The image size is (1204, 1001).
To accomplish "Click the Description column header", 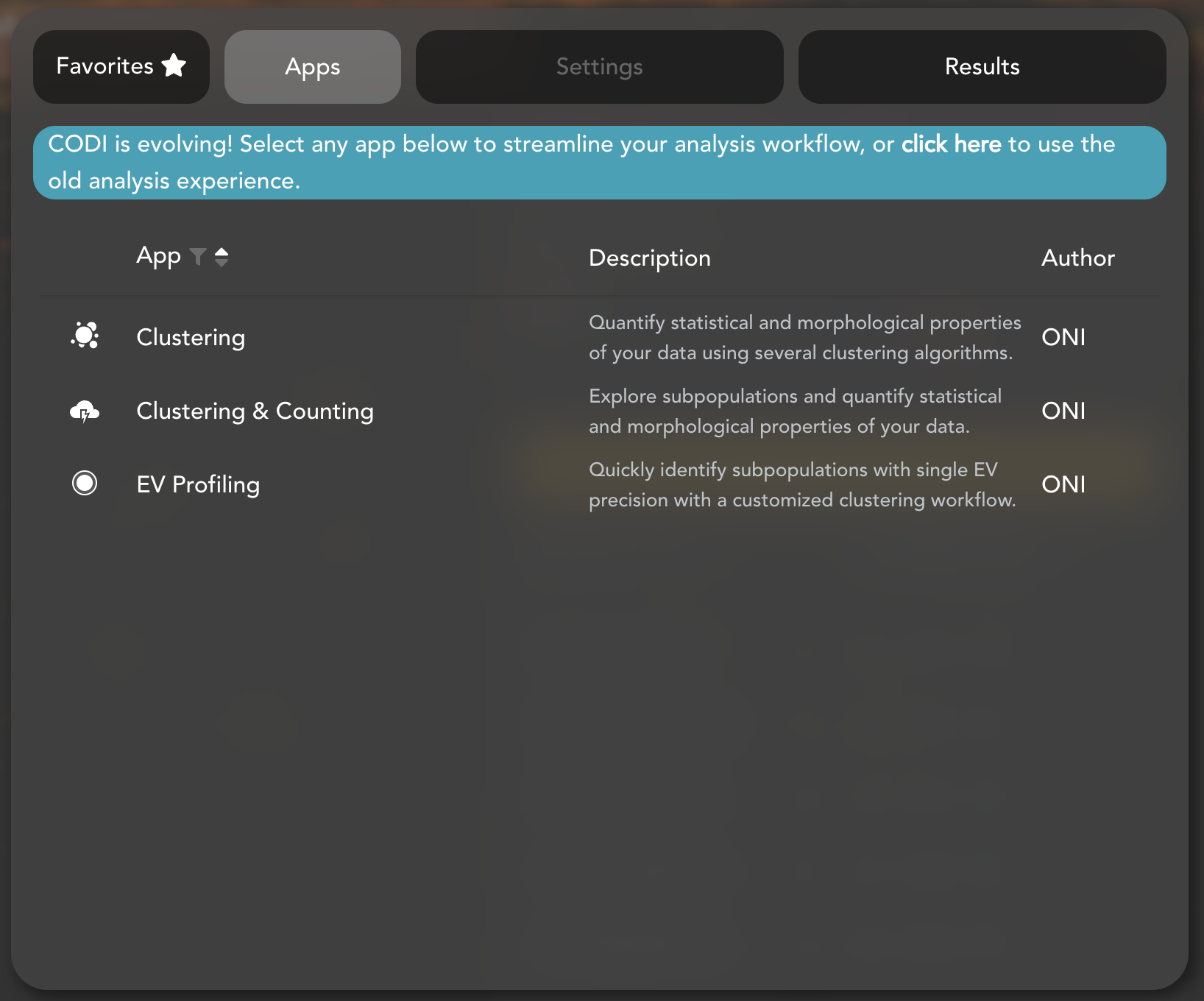I will (x=650, y=258).
